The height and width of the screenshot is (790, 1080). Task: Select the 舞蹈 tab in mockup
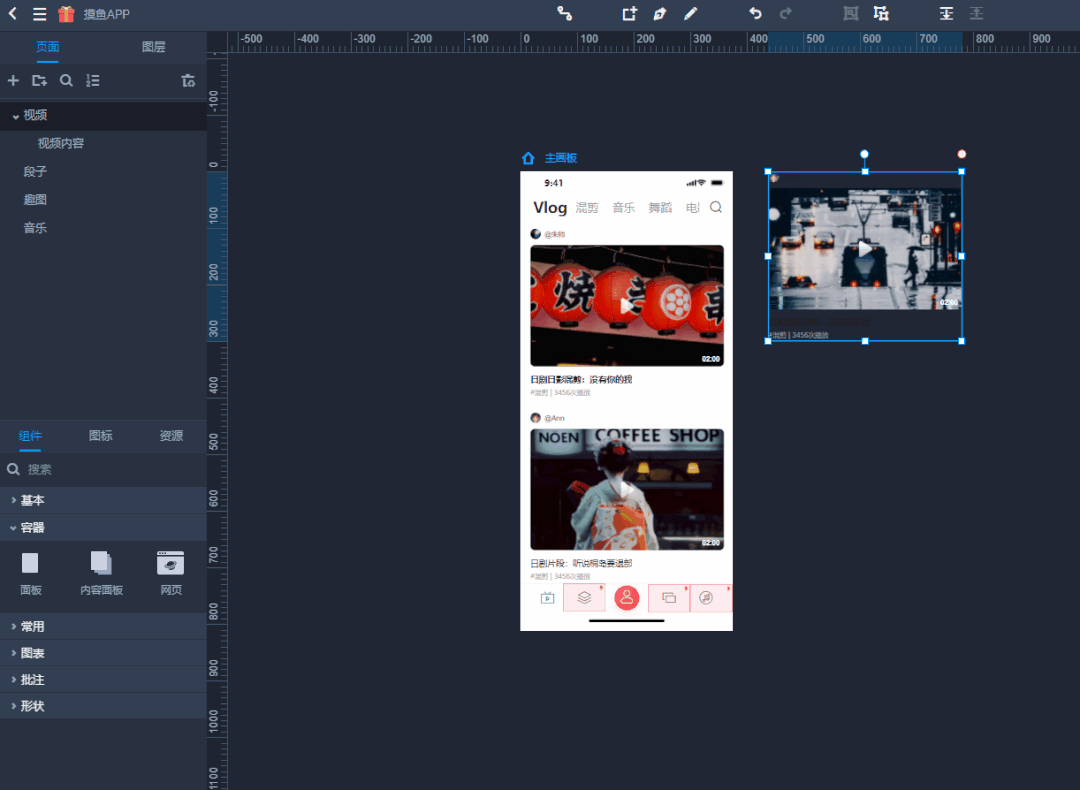(660, 208)
